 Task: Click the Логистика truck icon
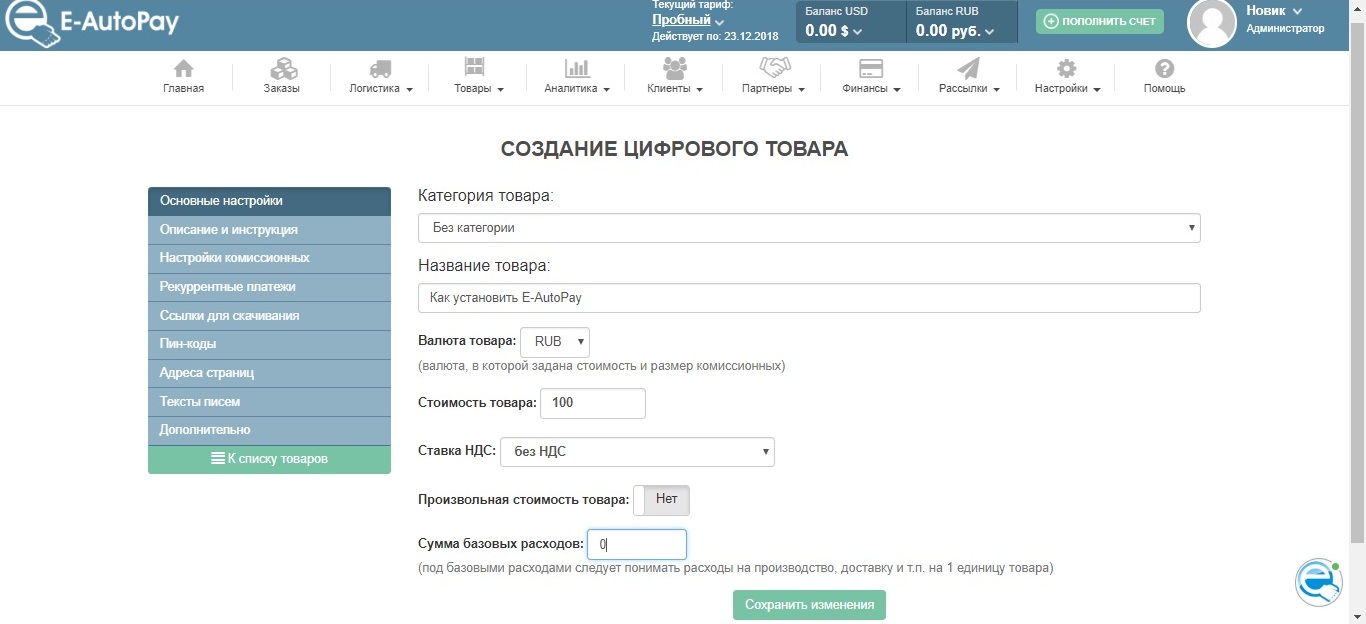coord(380,69)
